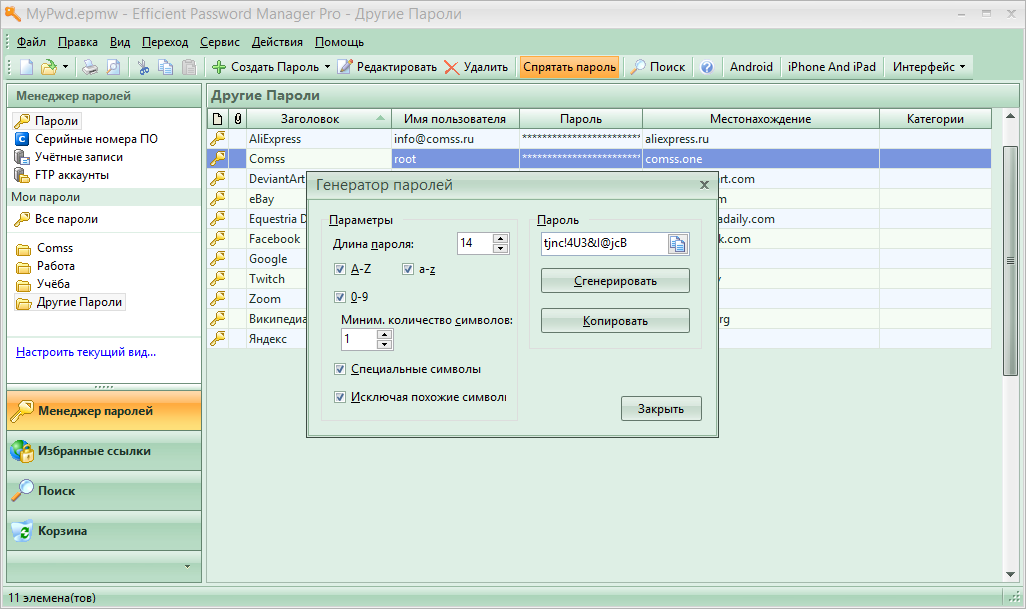
Task: Click the Open folder toolbar icon
Action: (x=49, y=67)
